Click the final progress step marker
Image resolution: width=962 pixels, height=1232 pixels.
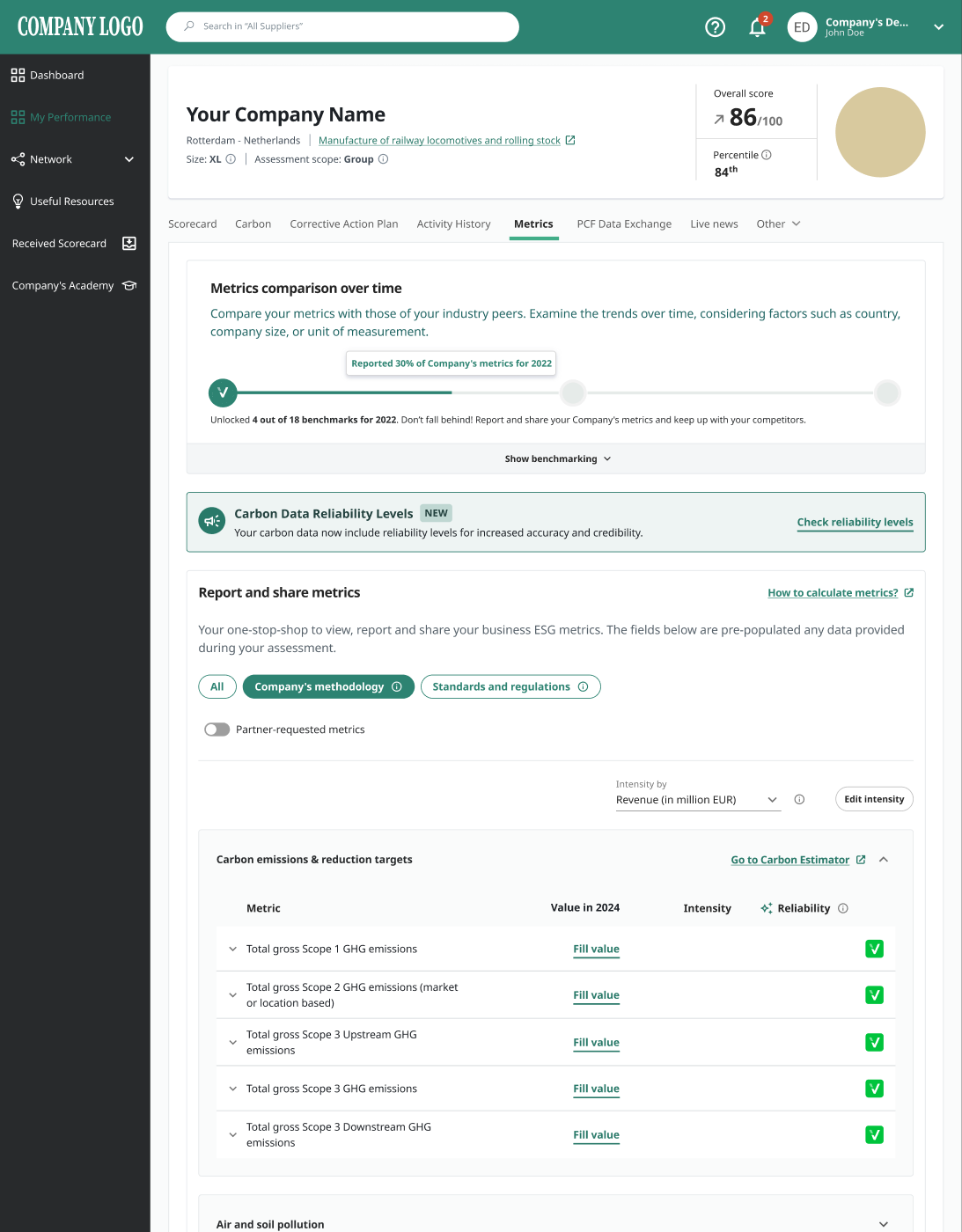(x=887, y=392)
